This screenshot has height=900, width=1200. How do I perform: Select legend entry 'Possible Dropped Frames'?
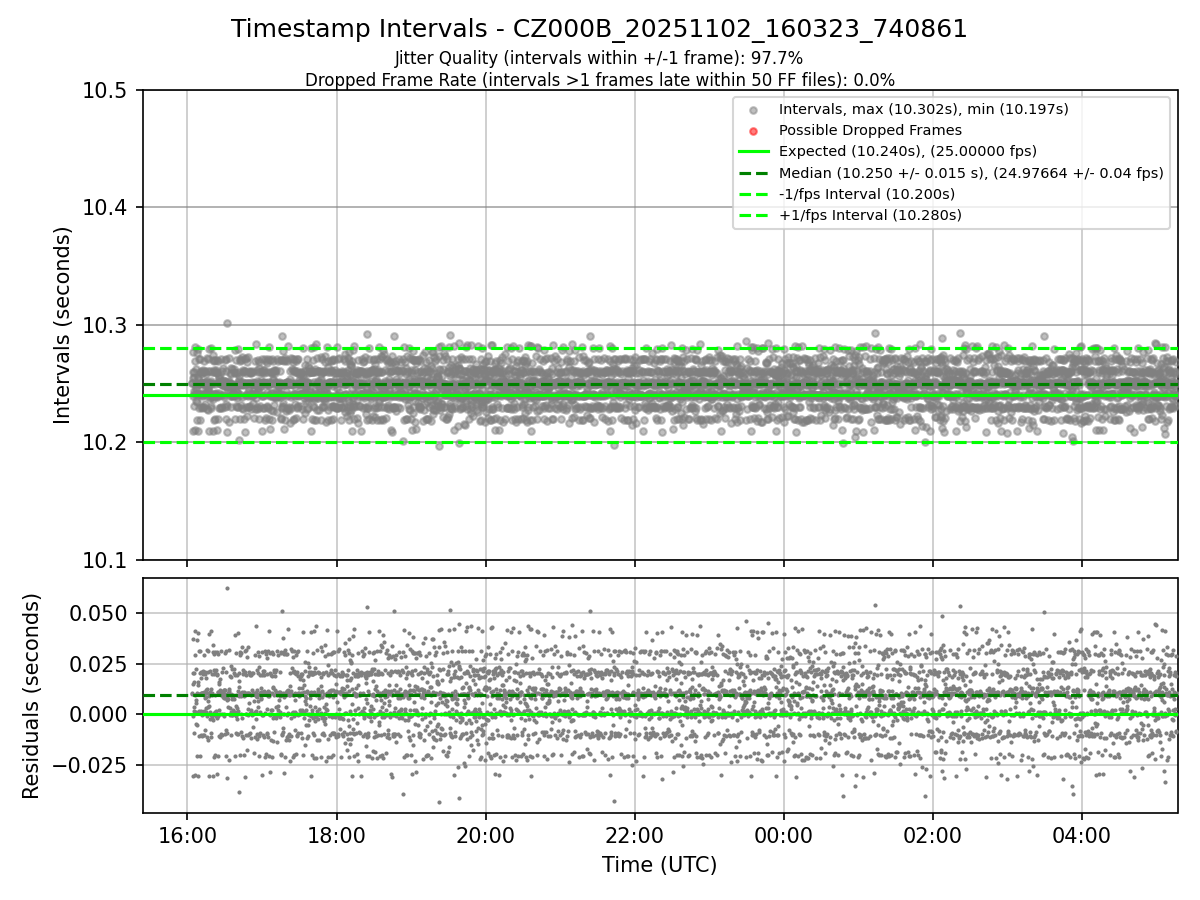pyautogui.click(x=870, y=130)
